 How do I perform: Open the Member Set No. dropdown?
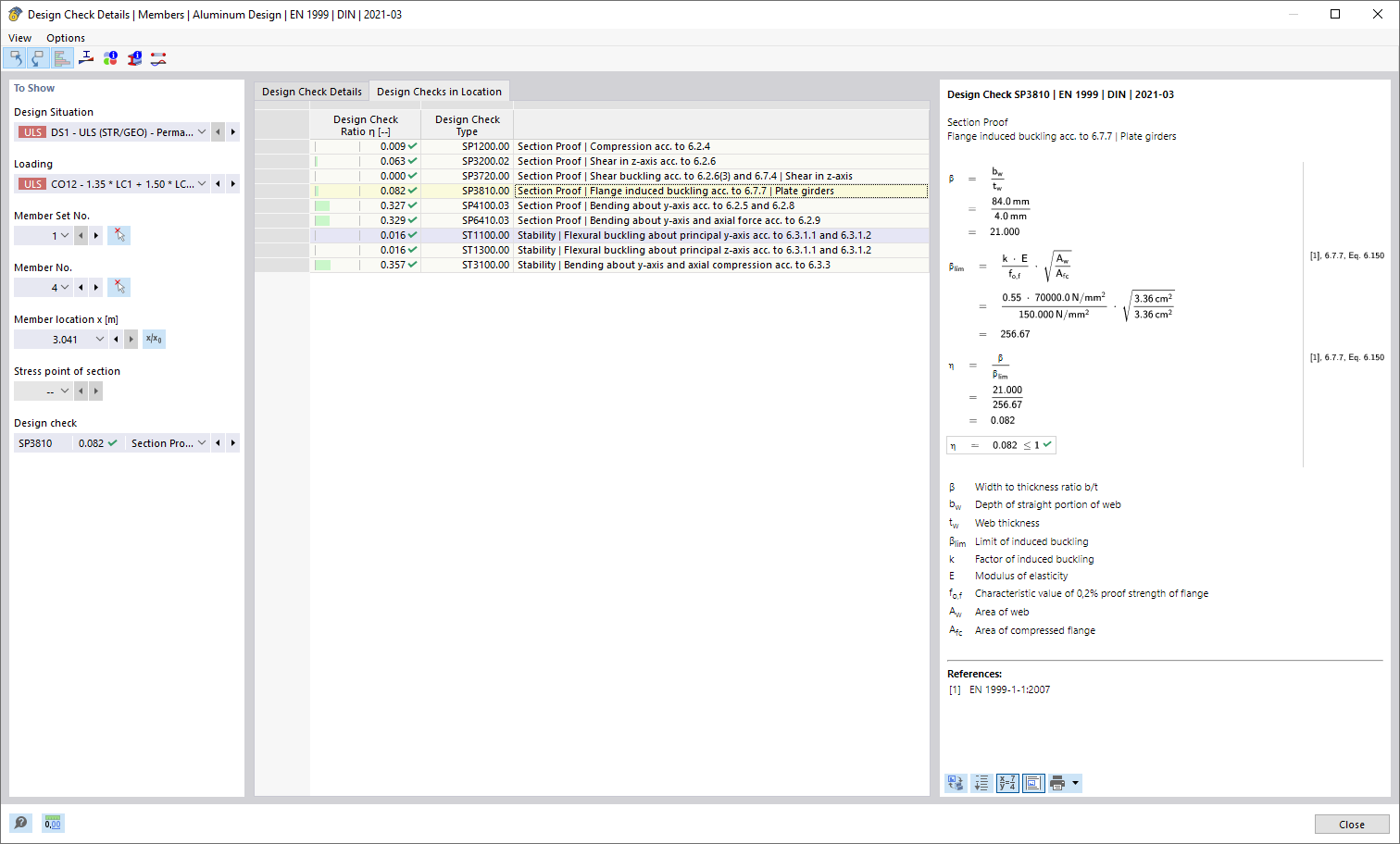point(65,236)
